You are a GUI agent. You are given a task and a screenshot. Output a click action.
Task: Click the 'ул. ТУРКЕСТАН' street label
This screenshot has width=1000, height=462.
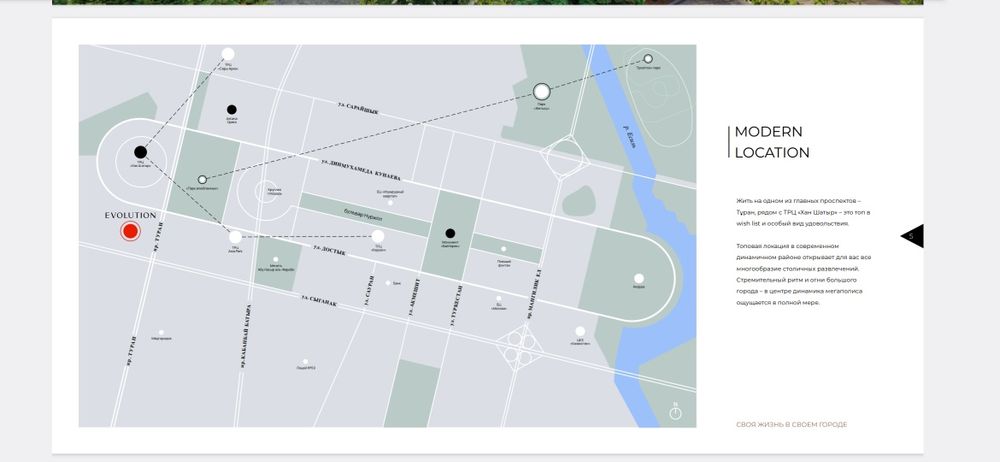456,305
